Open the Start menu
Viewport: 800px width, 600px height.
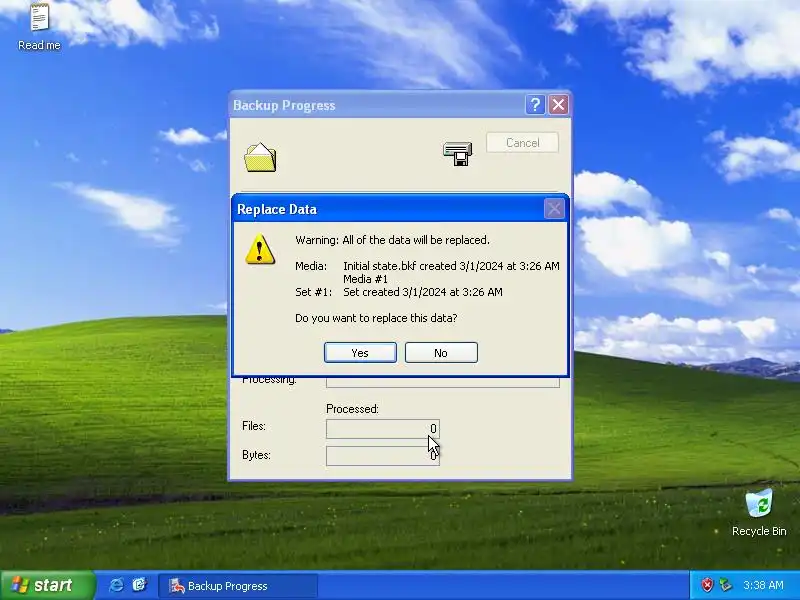(47, 585)
